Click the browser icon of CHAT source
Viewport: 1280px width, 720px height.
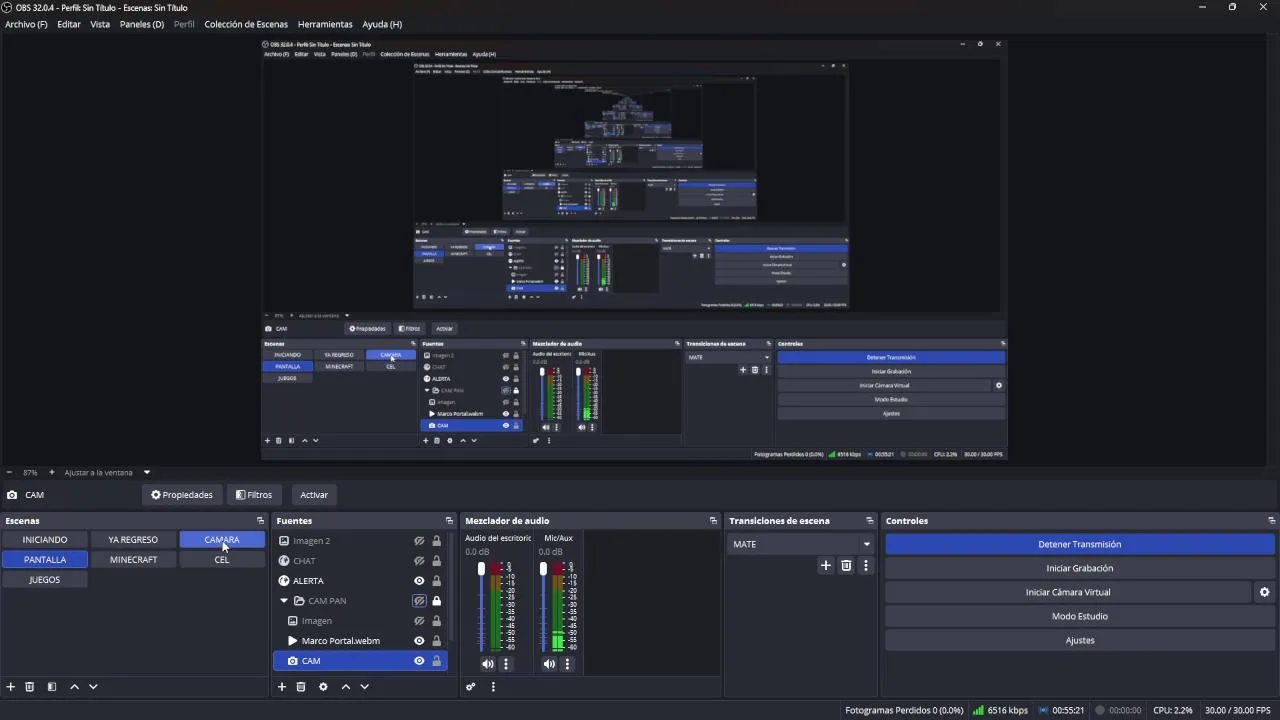point(284,561)
